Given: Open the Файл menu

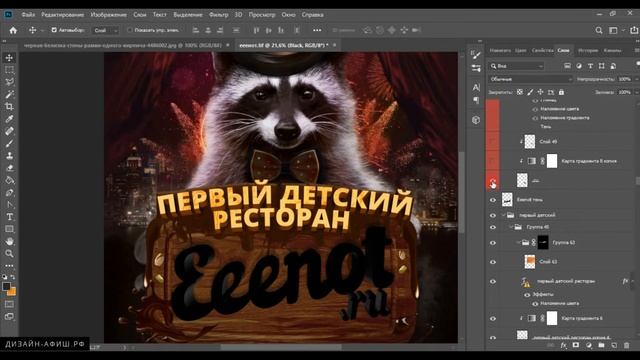Looking at the screenshot, I should (x=28, y=15).
